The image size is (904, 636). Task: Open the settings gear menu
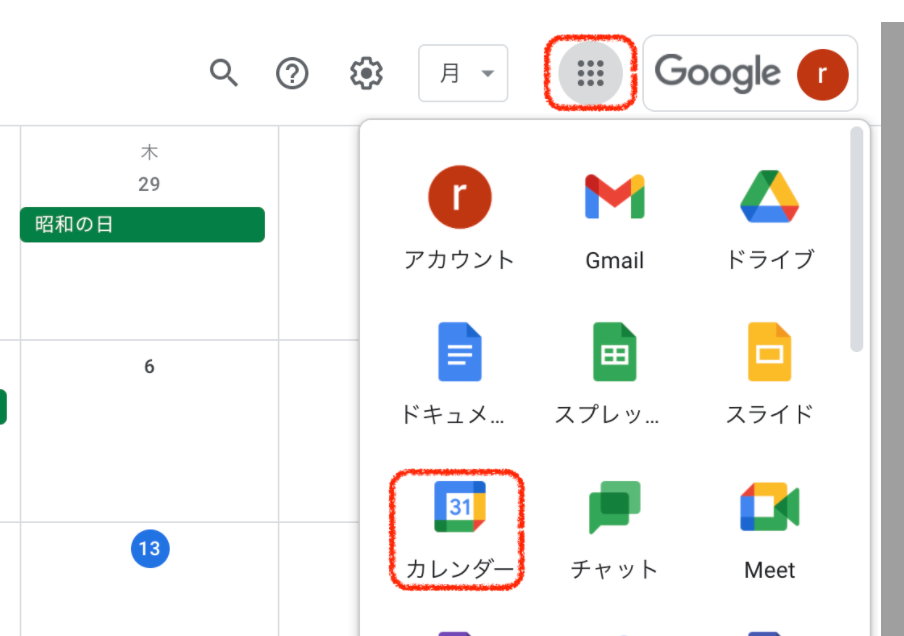pos(366,73)
